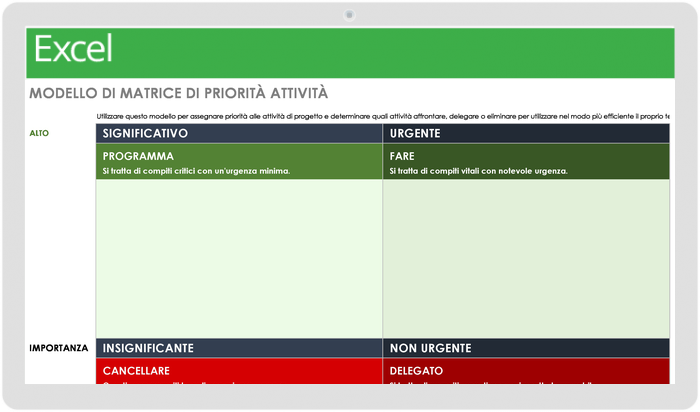Select the ALTO axis label
The height and width of the screenshot is (412, 700).
[39, 133]
